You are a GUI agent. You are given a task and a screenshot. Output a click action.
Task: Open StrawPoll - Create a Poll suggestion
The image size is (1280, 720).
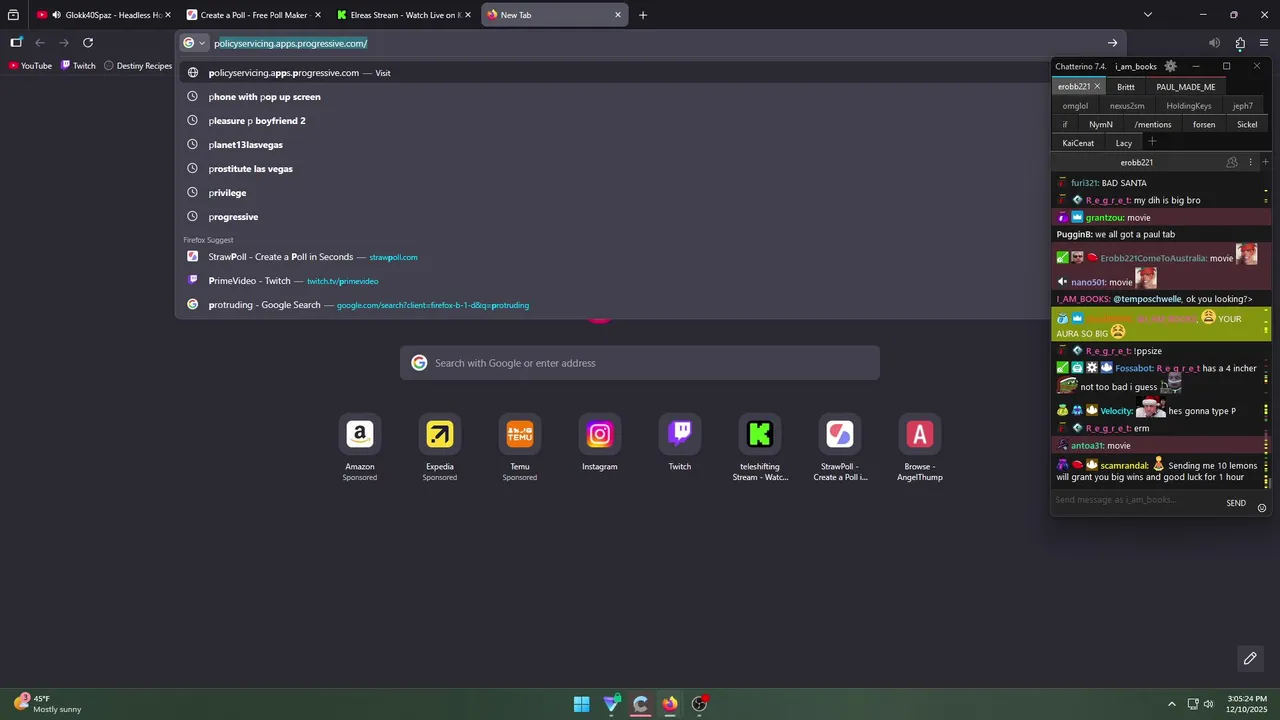pyautogui.click(x=612, y=257)
